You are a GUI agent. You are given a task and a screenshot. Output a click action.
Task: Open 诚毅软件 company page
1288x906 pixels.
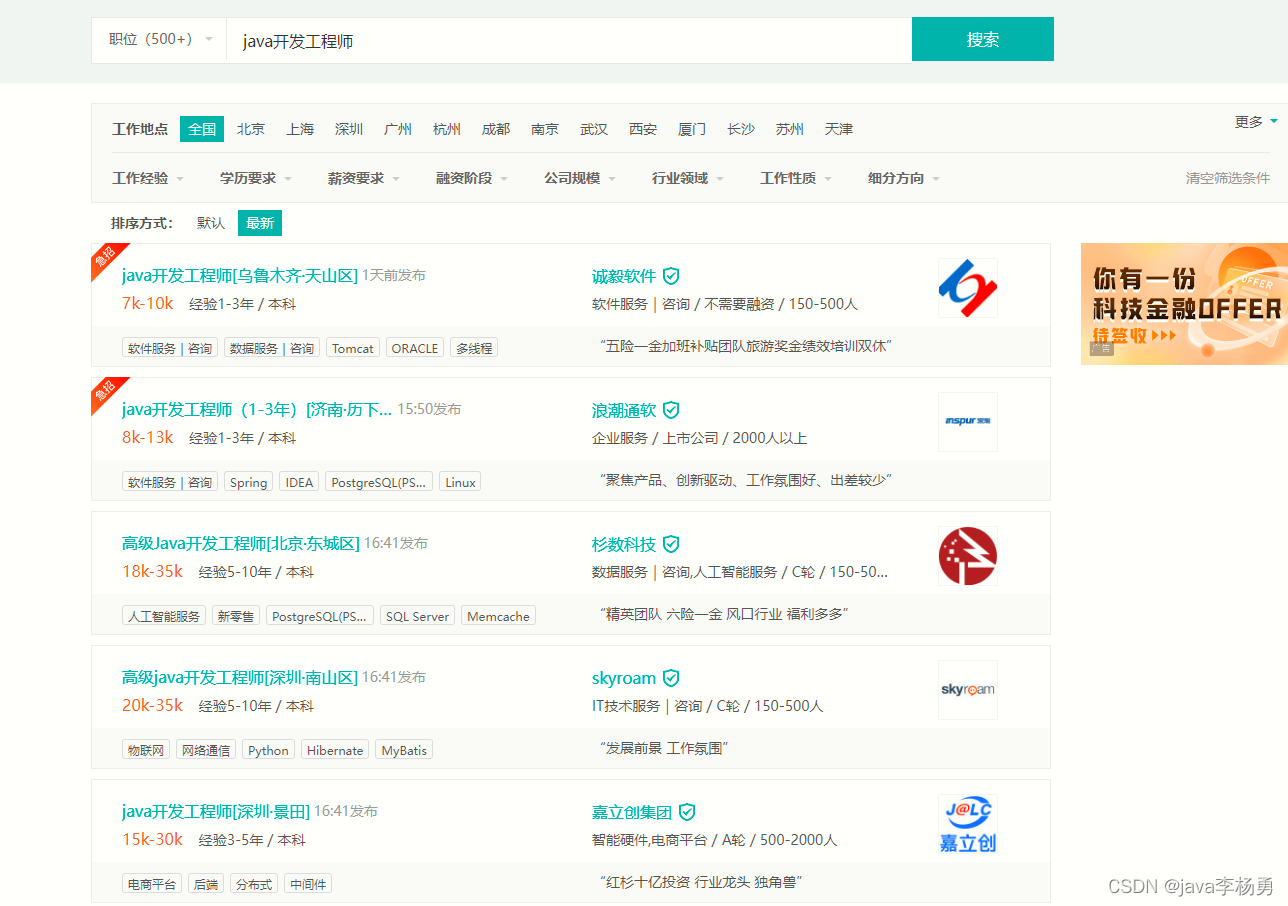pyautogui.click(x=624, y=276)
